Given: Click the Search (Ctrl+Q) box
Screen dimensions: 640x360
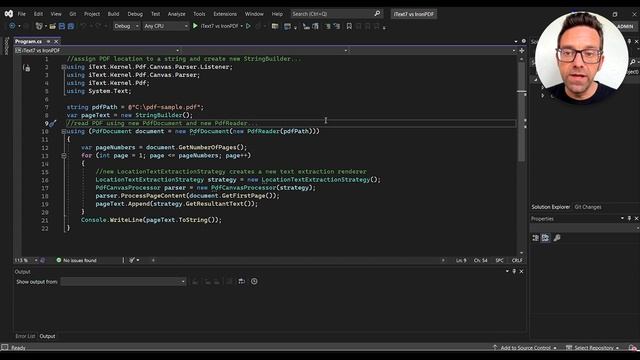Looking at the screenshot, I should 336,14.
